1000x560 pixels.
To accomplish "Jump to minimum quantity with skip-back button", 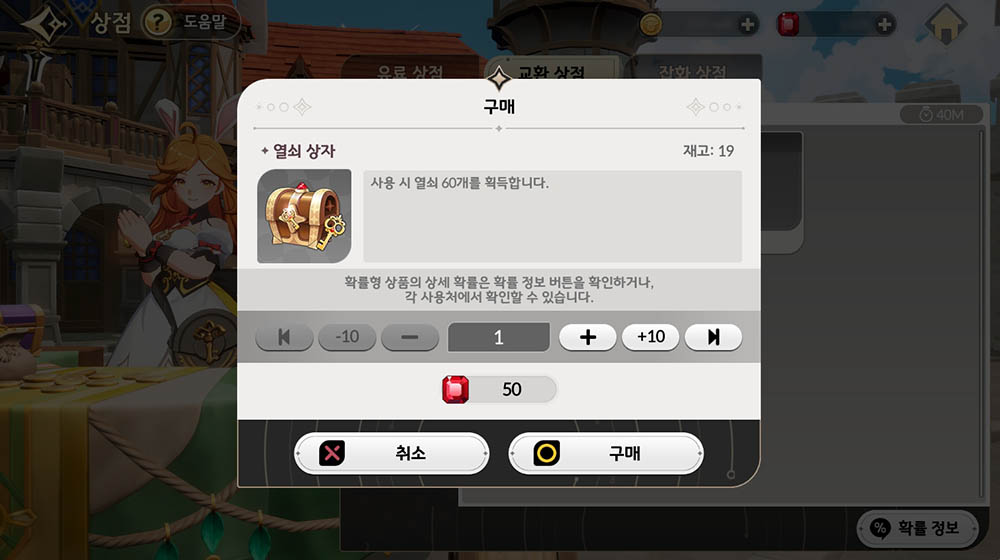I will coord(284,337).
